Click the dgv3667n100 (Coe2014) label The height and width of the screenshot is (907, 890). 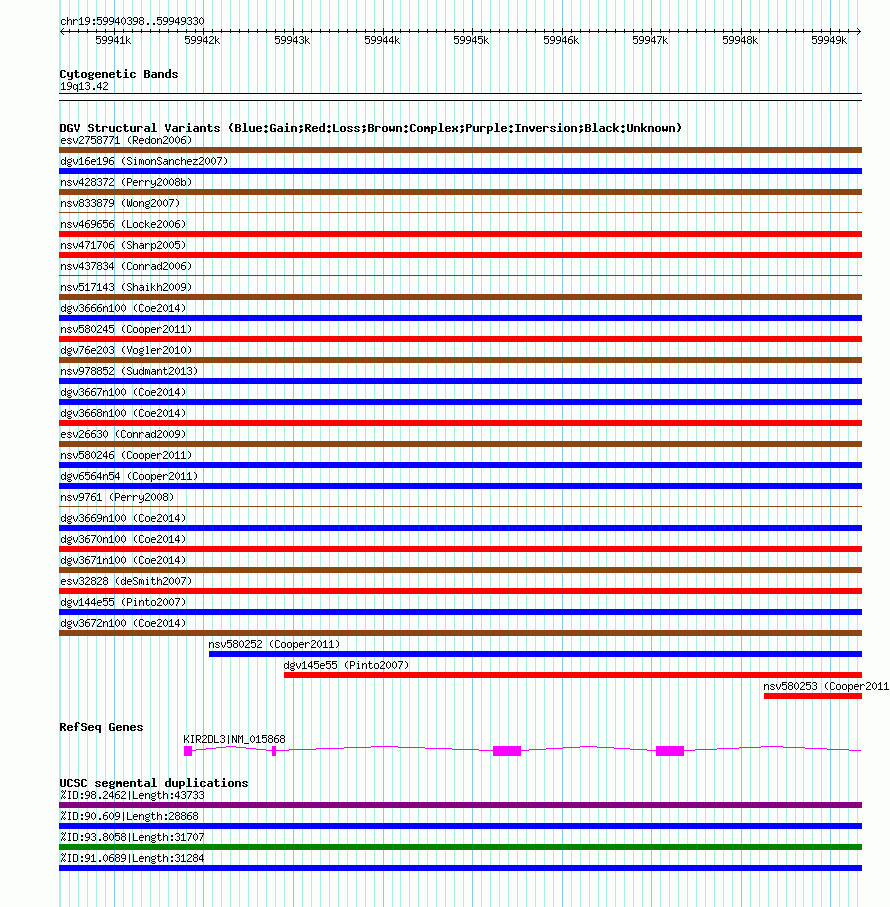123,392
